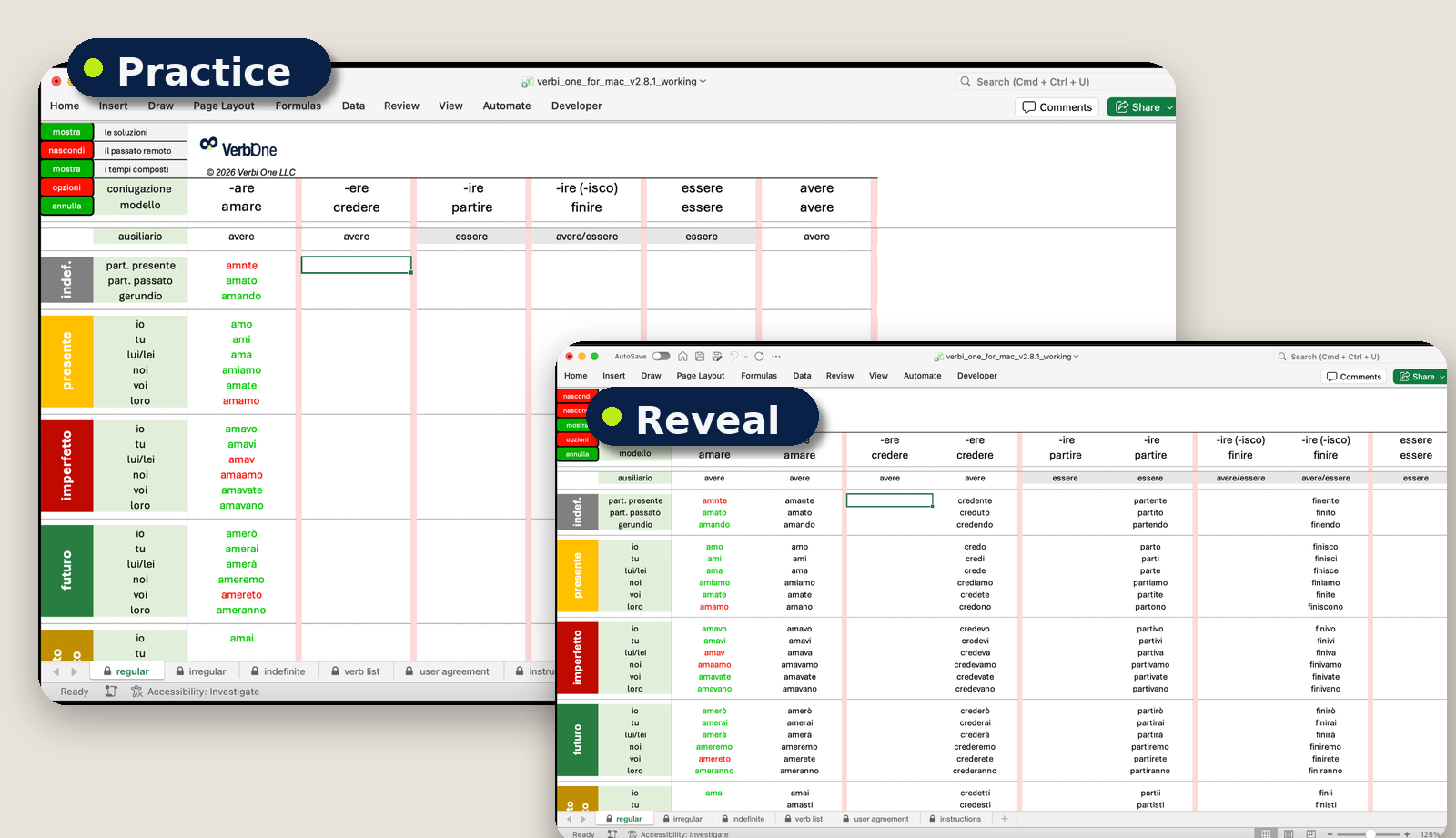Select the Normal view icon in status bar
The width and height of the screenshot is (1456, 838).
coord(1267,833)
